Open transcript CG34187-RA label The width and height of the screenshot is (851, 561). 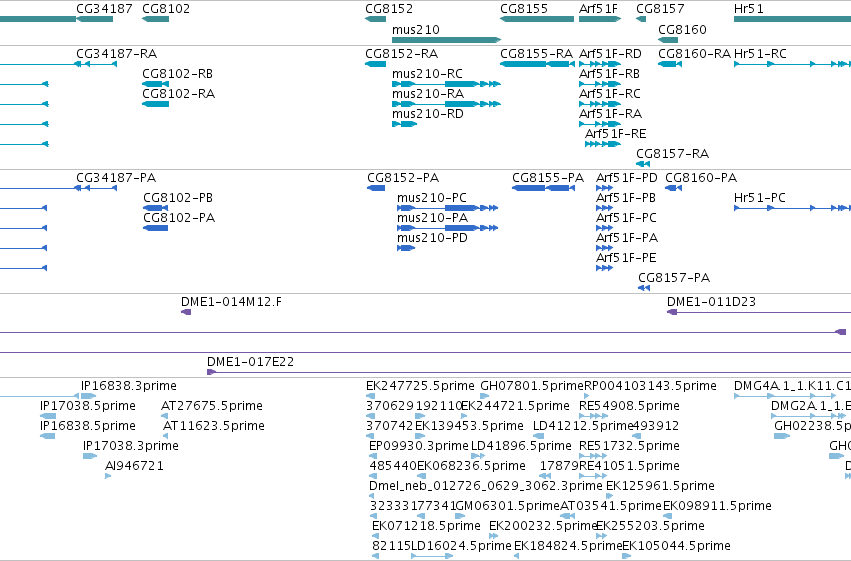coord(117,54)
